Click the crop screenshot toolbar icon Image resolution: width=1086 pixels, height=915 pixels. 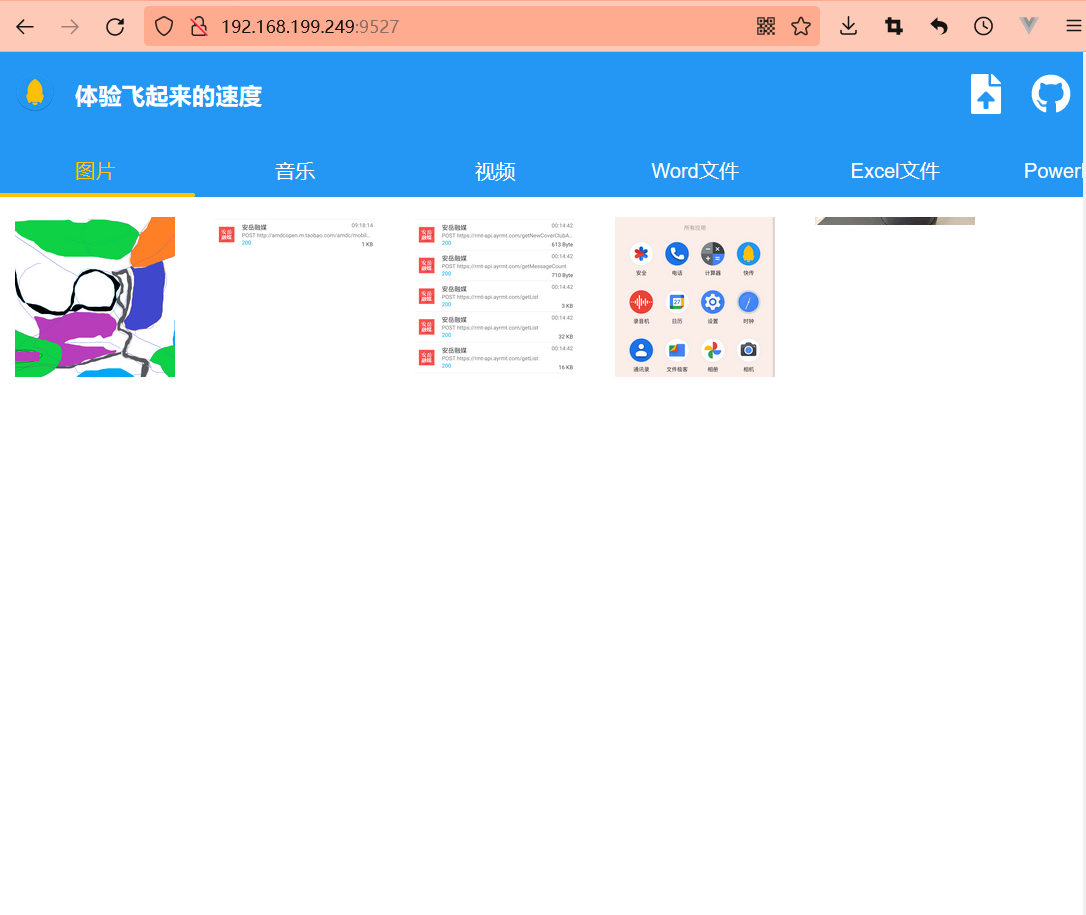893,27
